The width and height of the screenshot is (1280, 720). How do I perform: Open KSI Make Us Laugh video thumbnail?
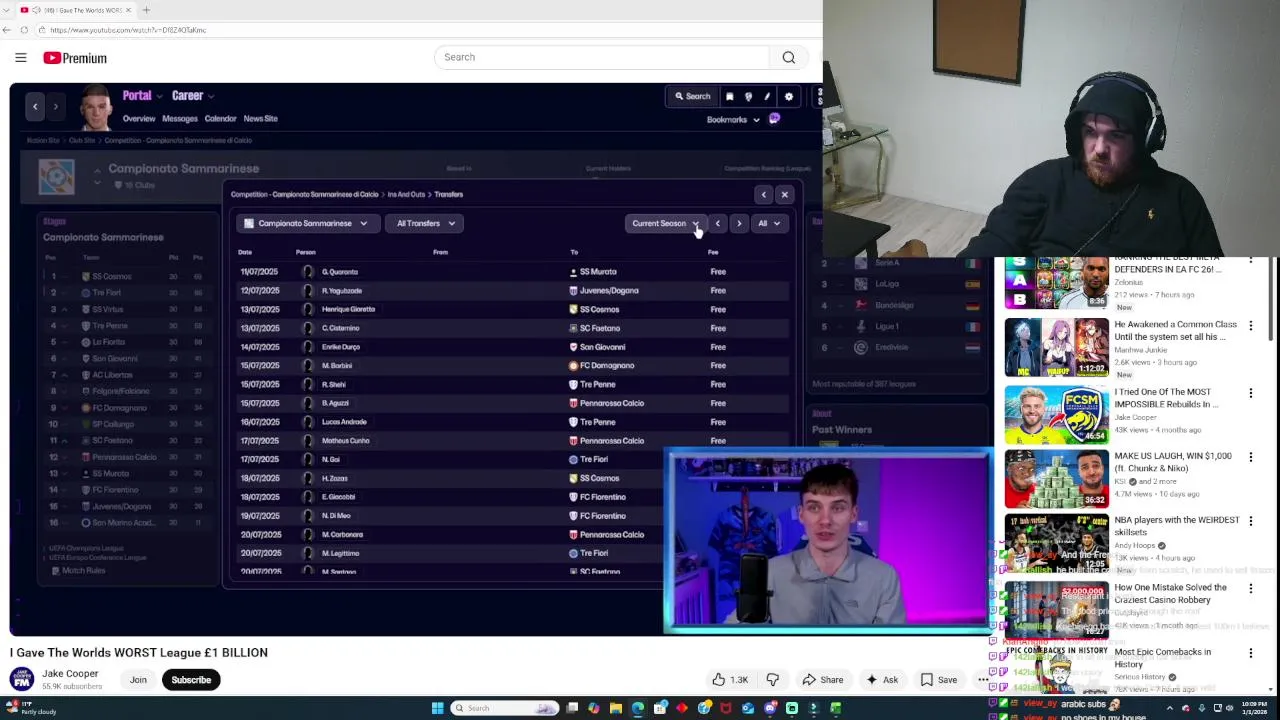click(x=1056, y=478)
